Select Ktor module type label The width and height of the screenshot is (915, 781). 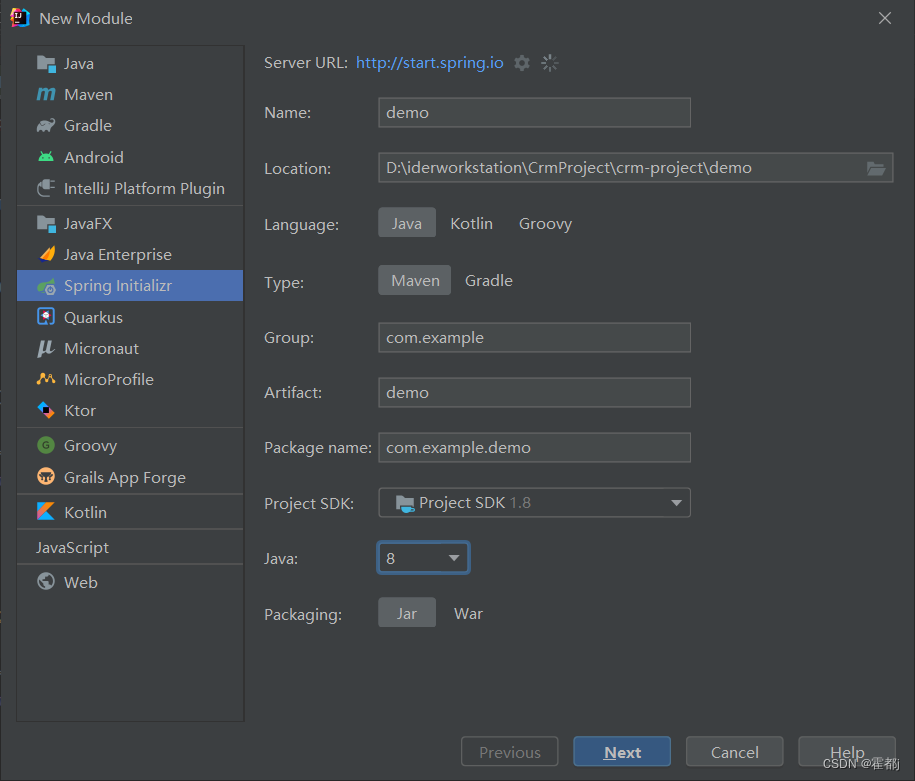[80, 411]
